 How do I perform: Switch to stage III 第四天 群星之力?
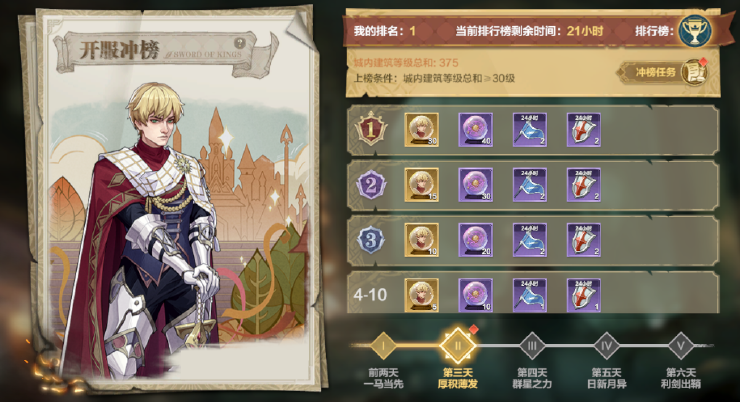pyautogui.click(x=532, y=346)
